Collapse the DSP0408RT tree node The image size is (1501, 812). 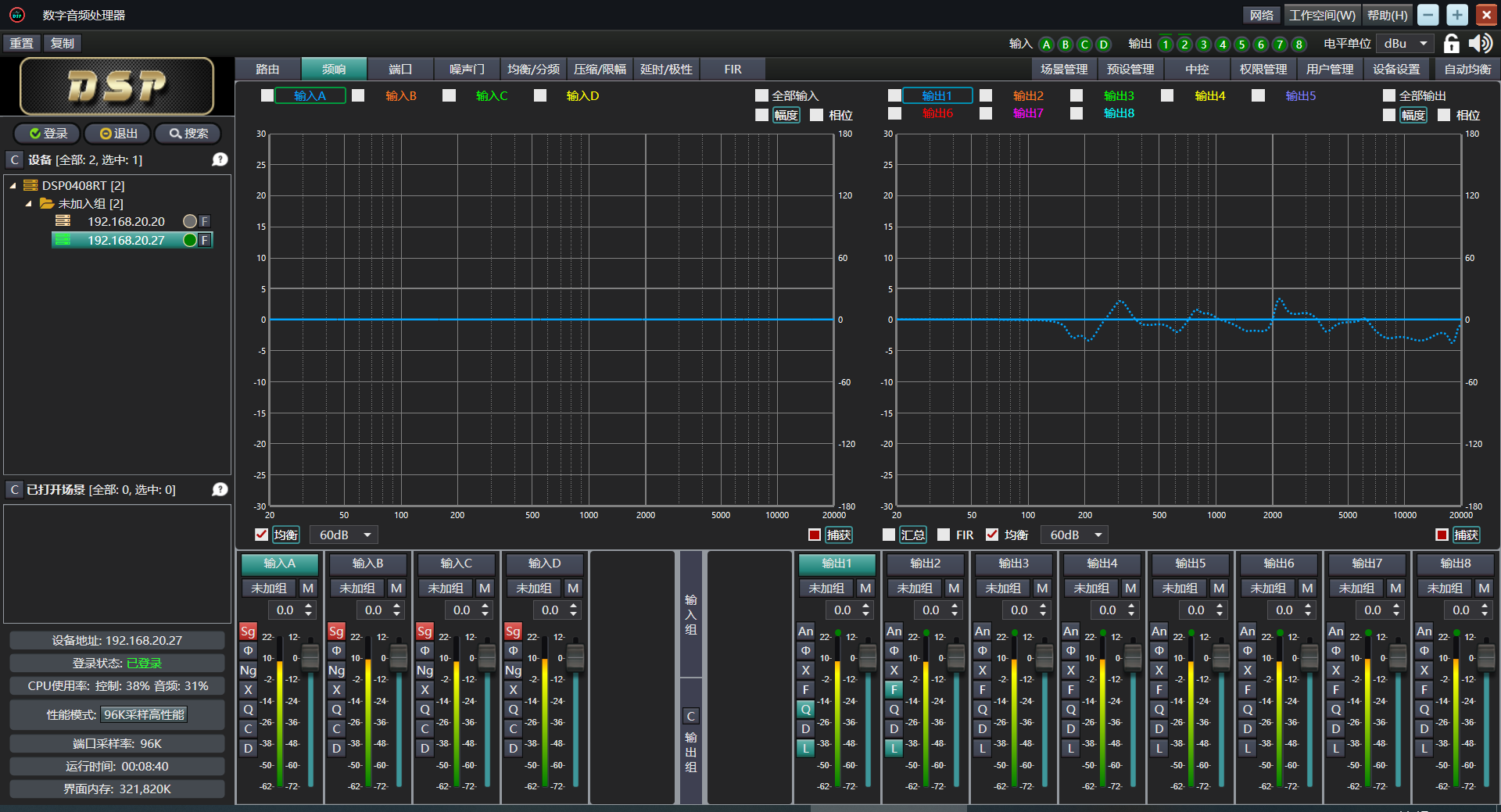[x=13, y=186]
